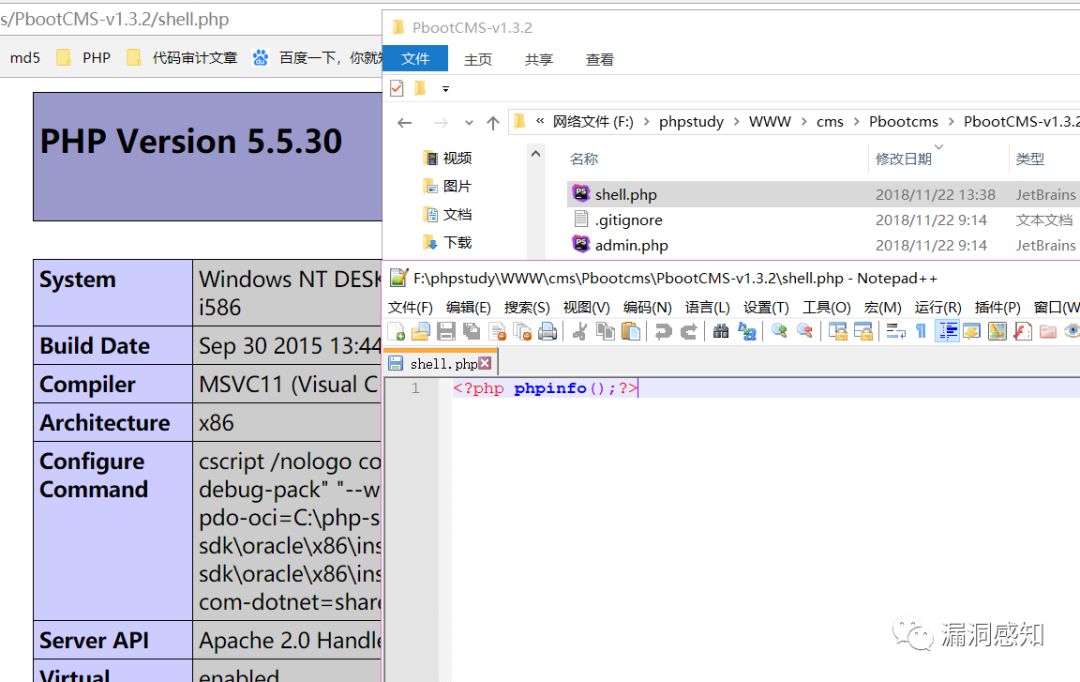Screen dimensions: 1080x682
Task: Click the properties checkmark icon in Explorer quick access
Action: tap(397, 88)
